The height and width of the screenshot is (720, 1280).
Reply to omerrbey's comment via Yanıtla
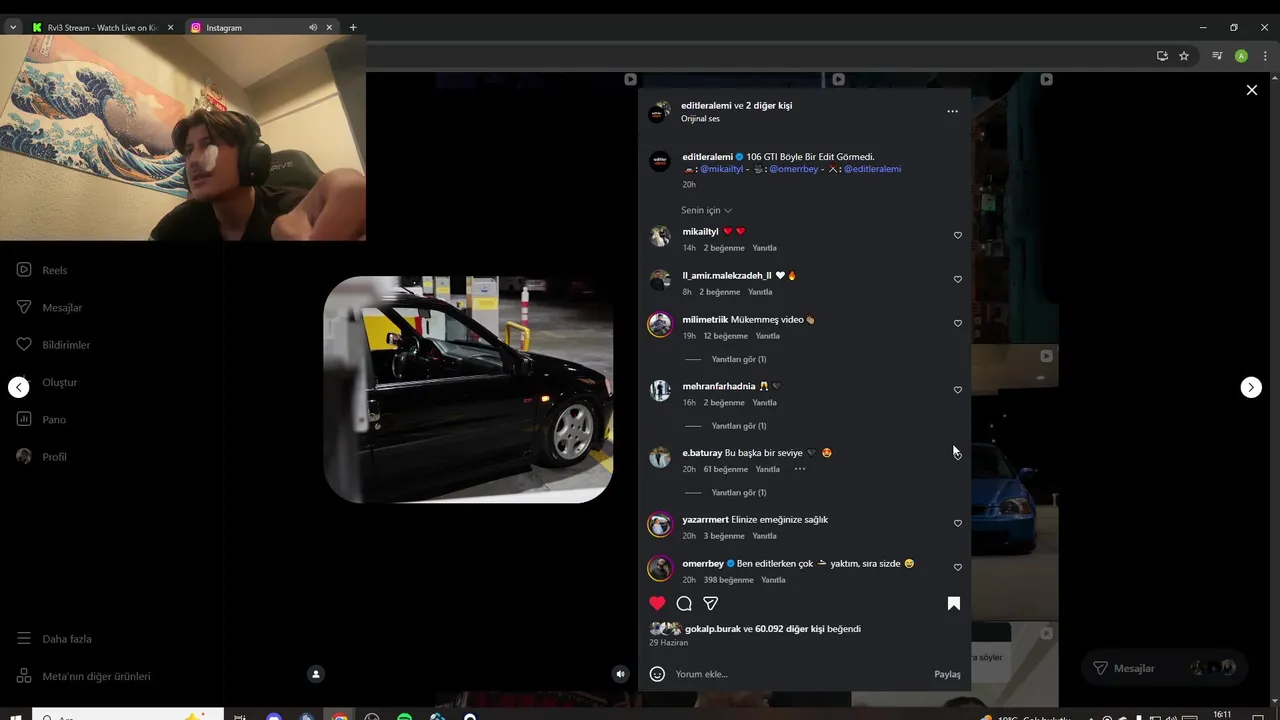(773, 580)
